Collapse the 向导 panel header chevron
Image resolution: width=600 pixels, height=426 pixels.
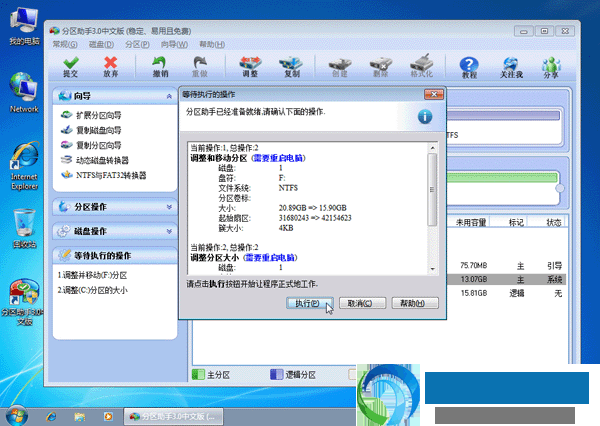pyautogui.click(x=169, y=96)
